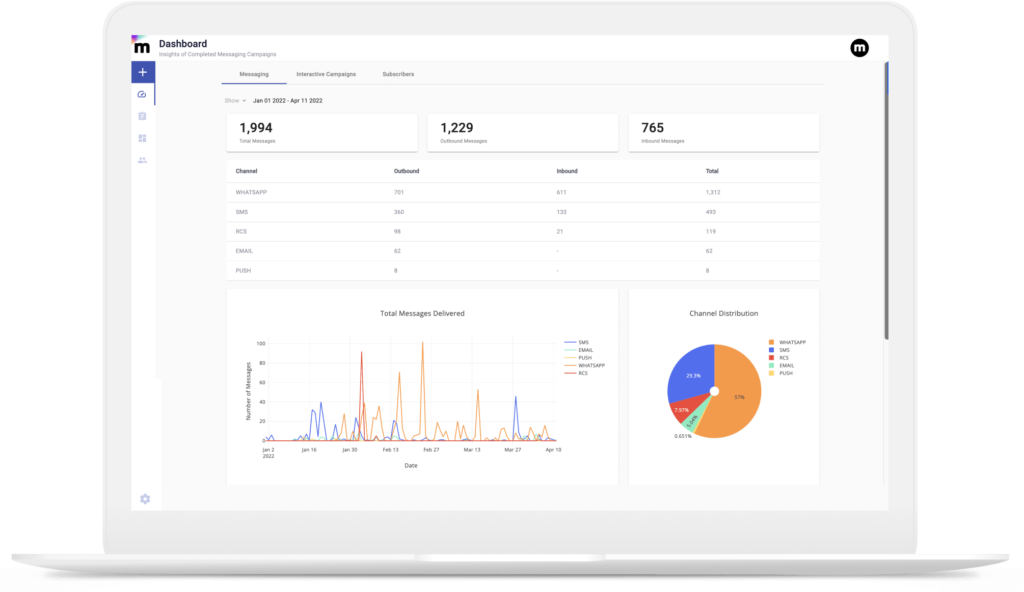The image size is (1024, 592).
Task: Select the PUSH table row label
Action: [243, 271]
